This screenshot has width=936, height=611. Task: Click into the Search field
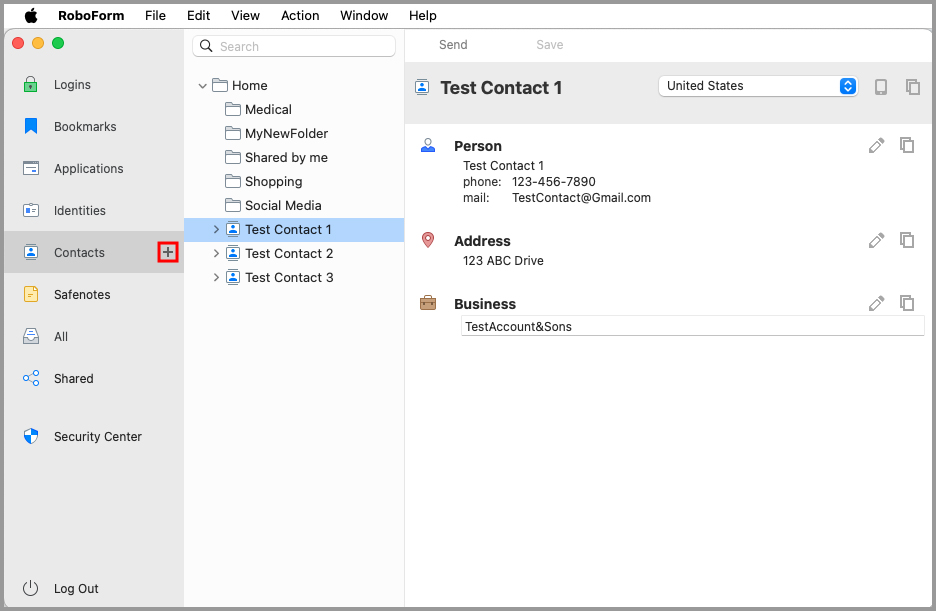pos(294,47)
